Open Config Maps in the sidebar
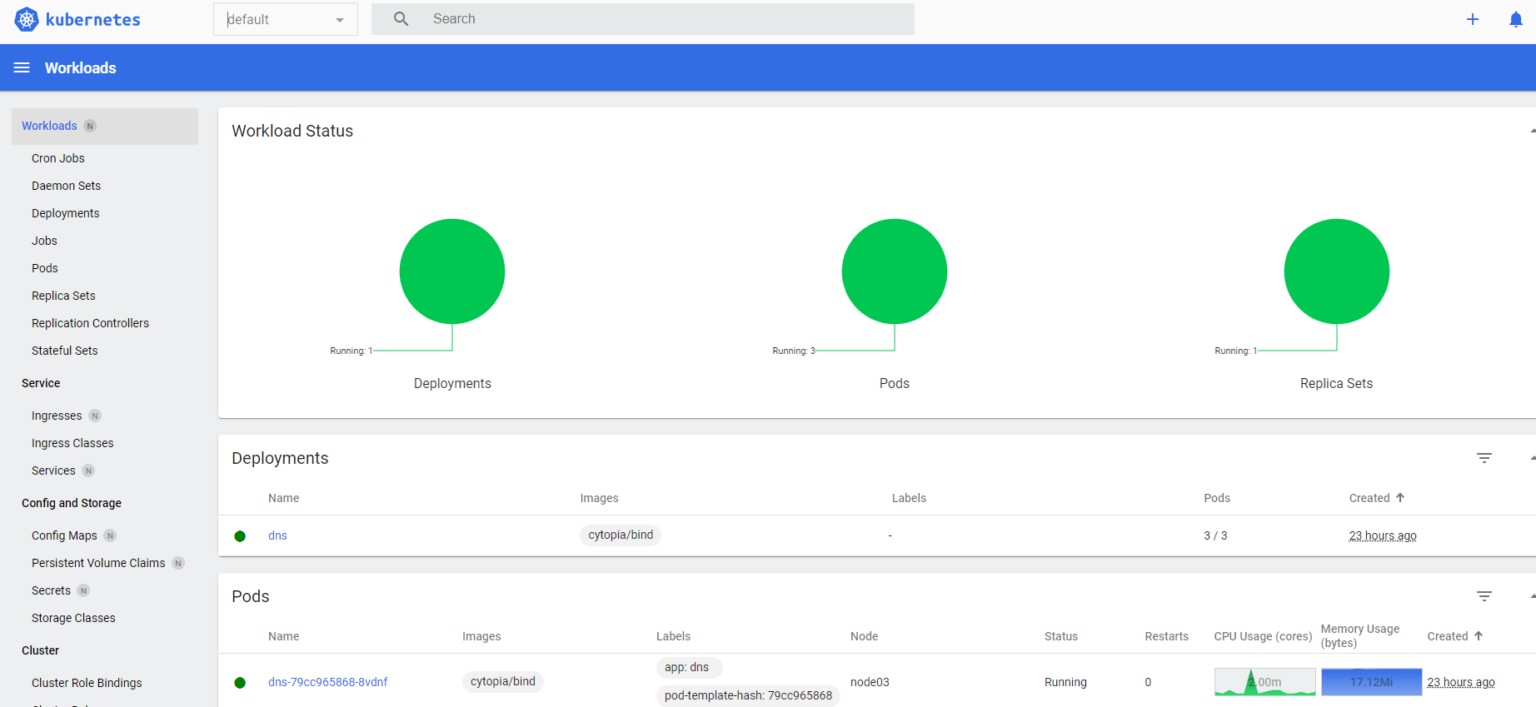The image size is (1536, 707). click(64, 536)
